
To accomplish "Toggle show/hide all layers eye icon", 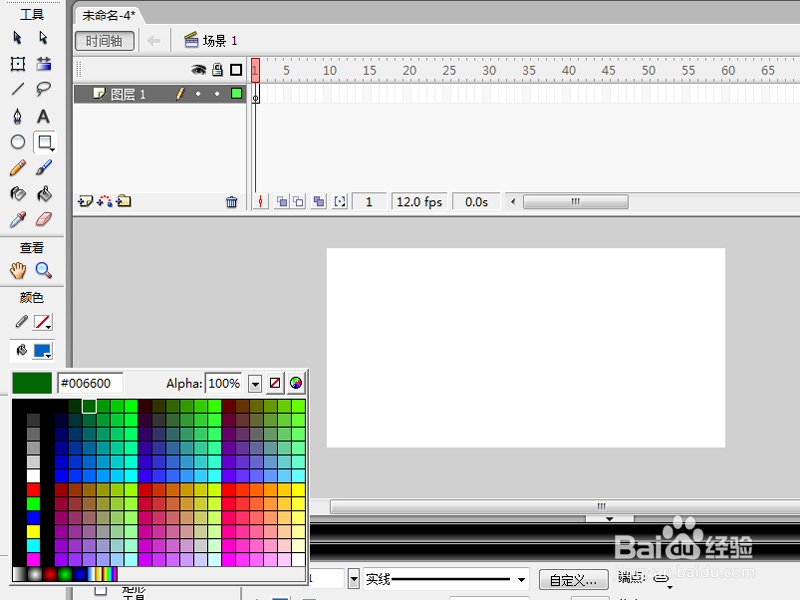I will [x=198, y=70].
